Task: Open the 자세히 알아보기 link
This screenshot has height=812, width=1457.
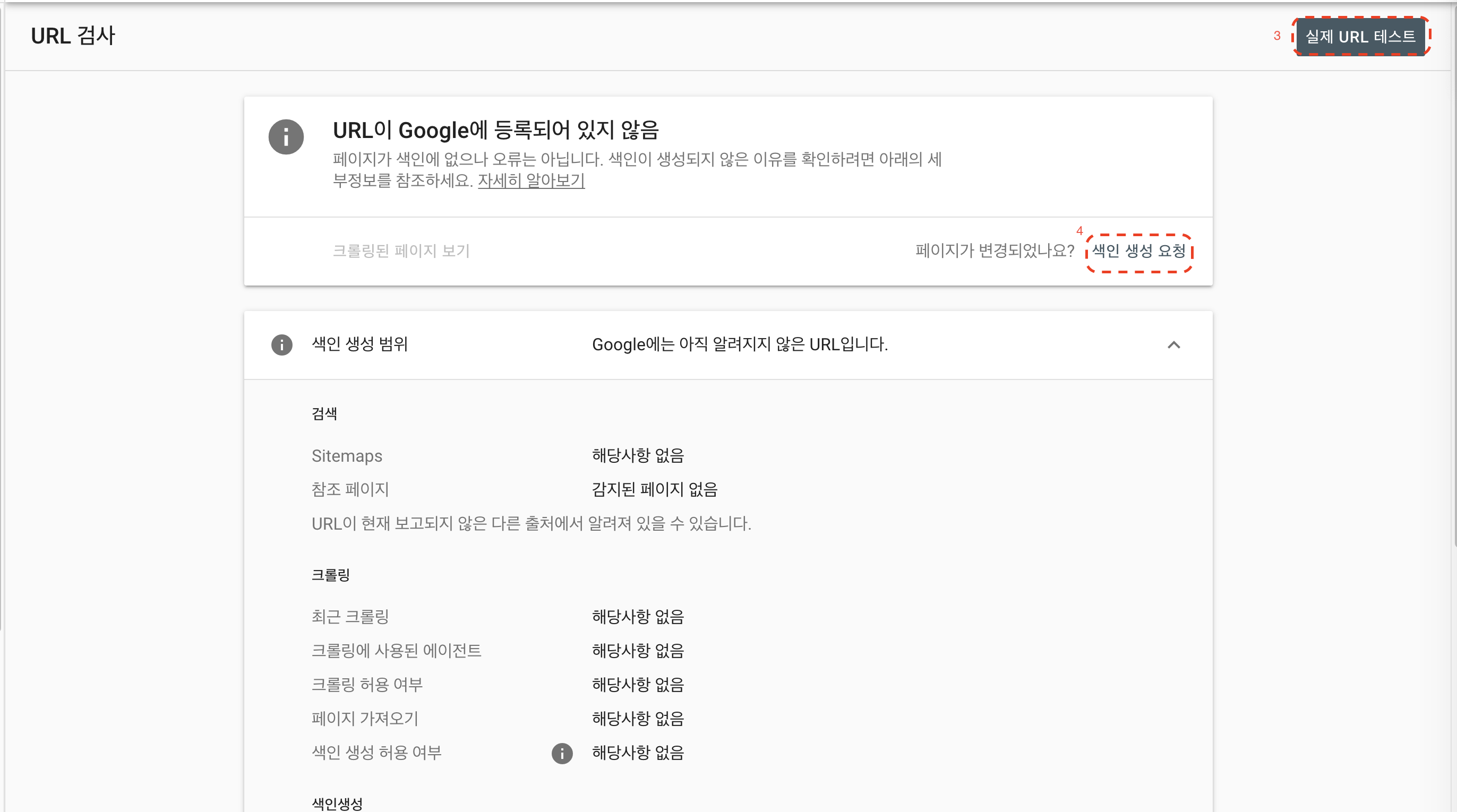Action: pyautogui.click(x=530, y=181)
